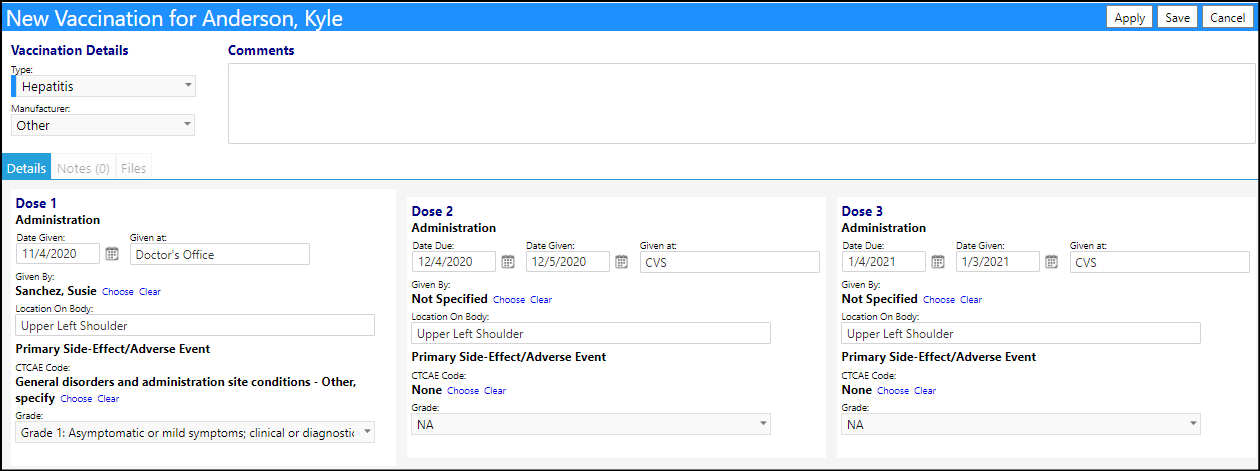Edit the Dose 3 Date Due field 1/4/2021
This screenshot has width=1260, height=471.
[884, 262]
